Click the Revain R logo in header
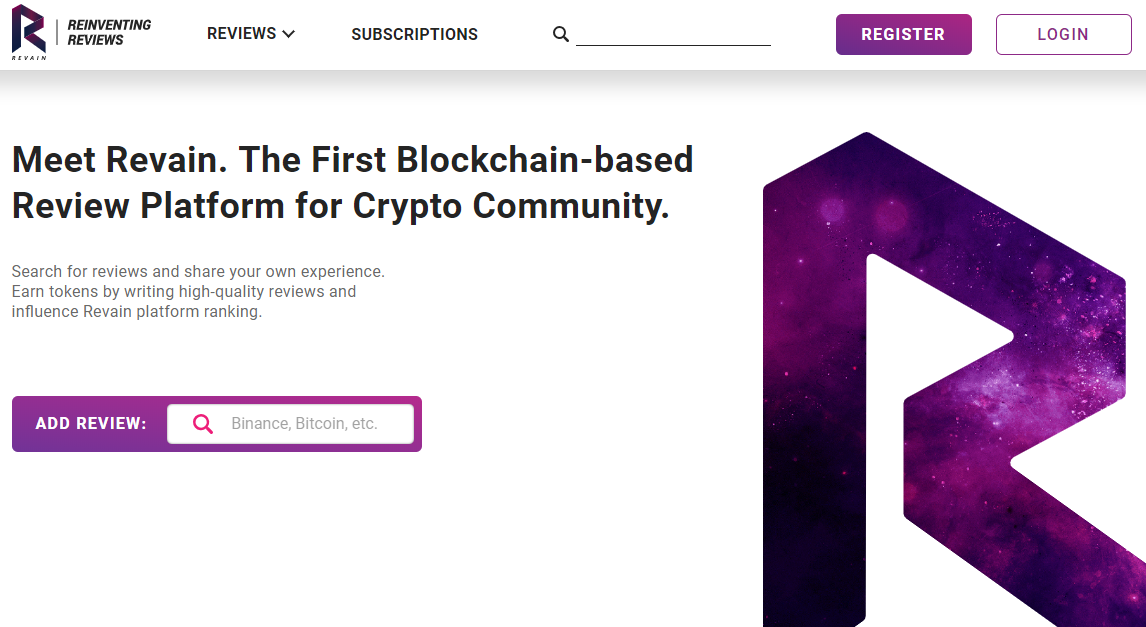The width and height of the screenshot is (1146, 627). (28, 27)
